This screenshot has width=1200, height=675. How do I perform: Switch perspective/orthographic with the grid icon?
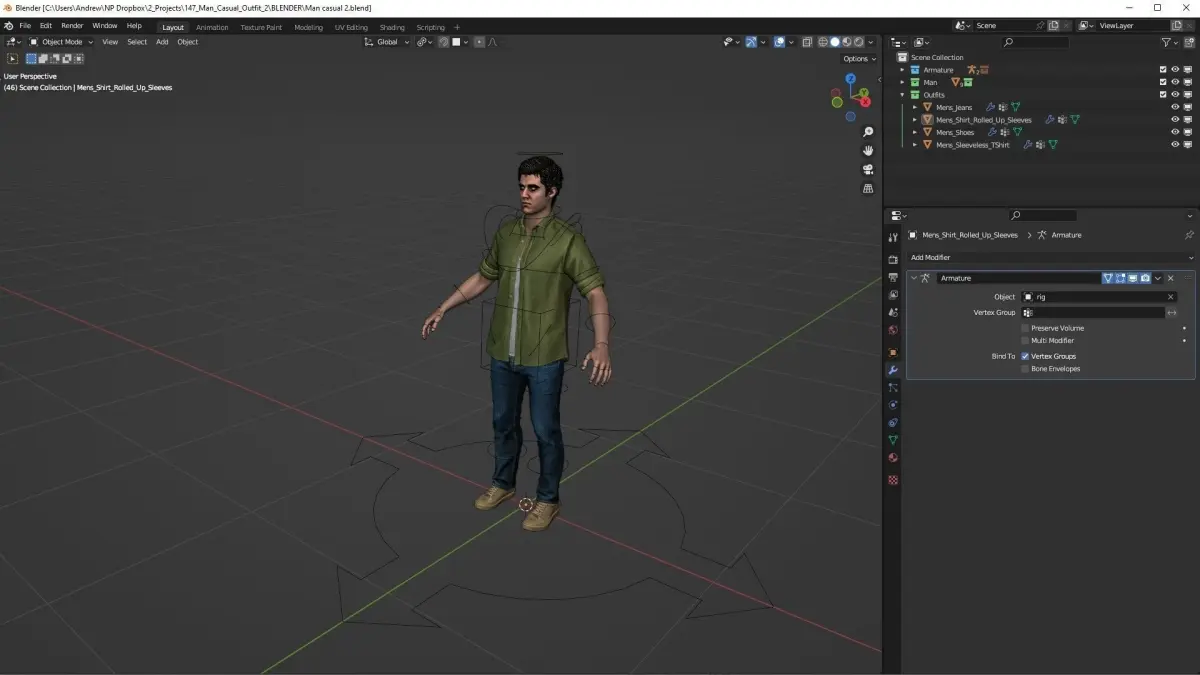pyautogui.click(x=868, y=188)
